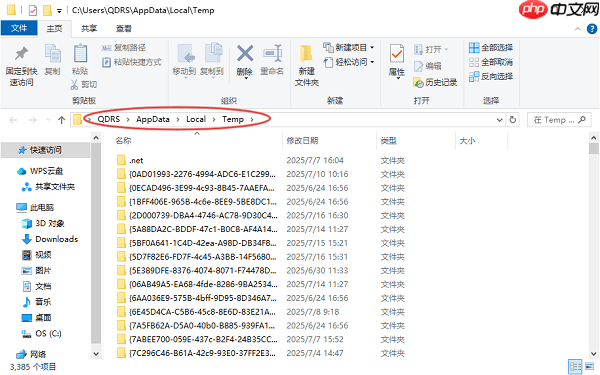Image resolution: width=600 pixels, height=375 pixels.
Task: Open Help with the blue question icon
Action: [592, 29]
